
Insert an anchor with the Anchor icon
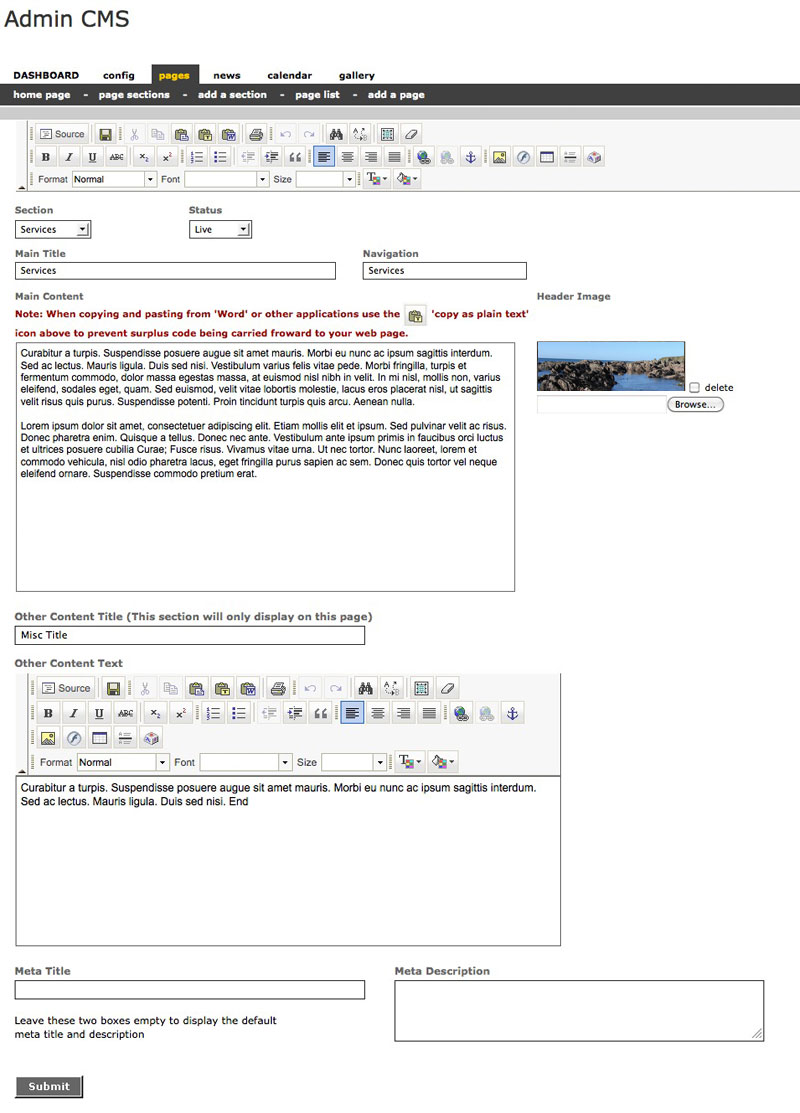pyautogui.click(x=471, y=156)
